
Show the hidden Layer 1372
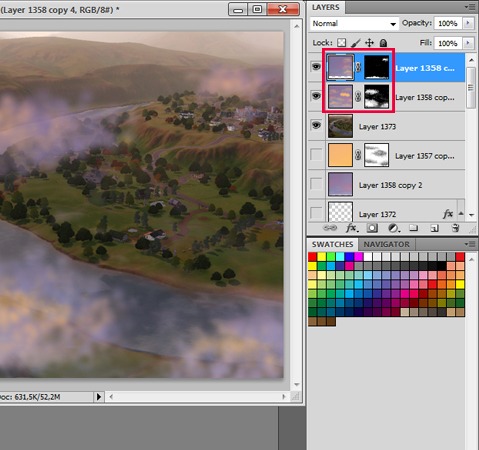point(316,213)
